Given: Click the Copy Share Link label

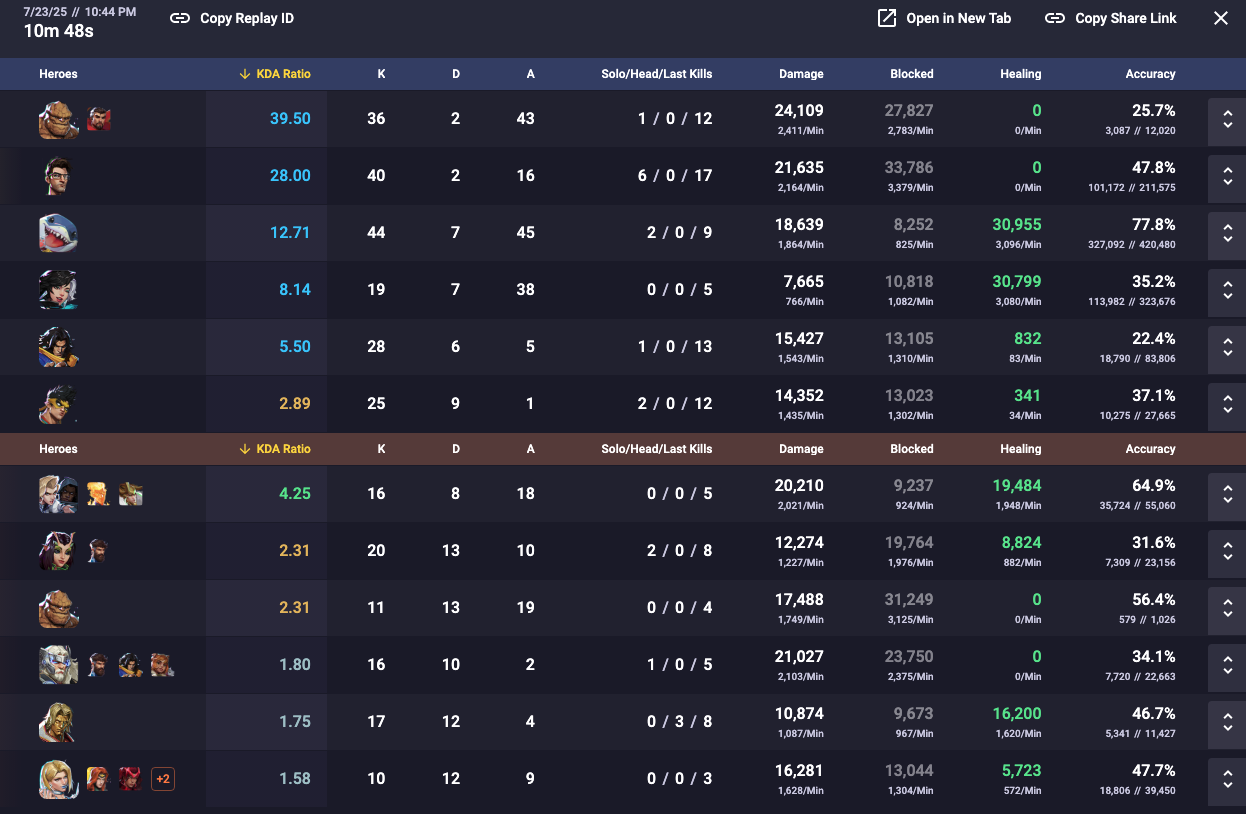Looking at the screenshot, I should (x=1126, y=18).
